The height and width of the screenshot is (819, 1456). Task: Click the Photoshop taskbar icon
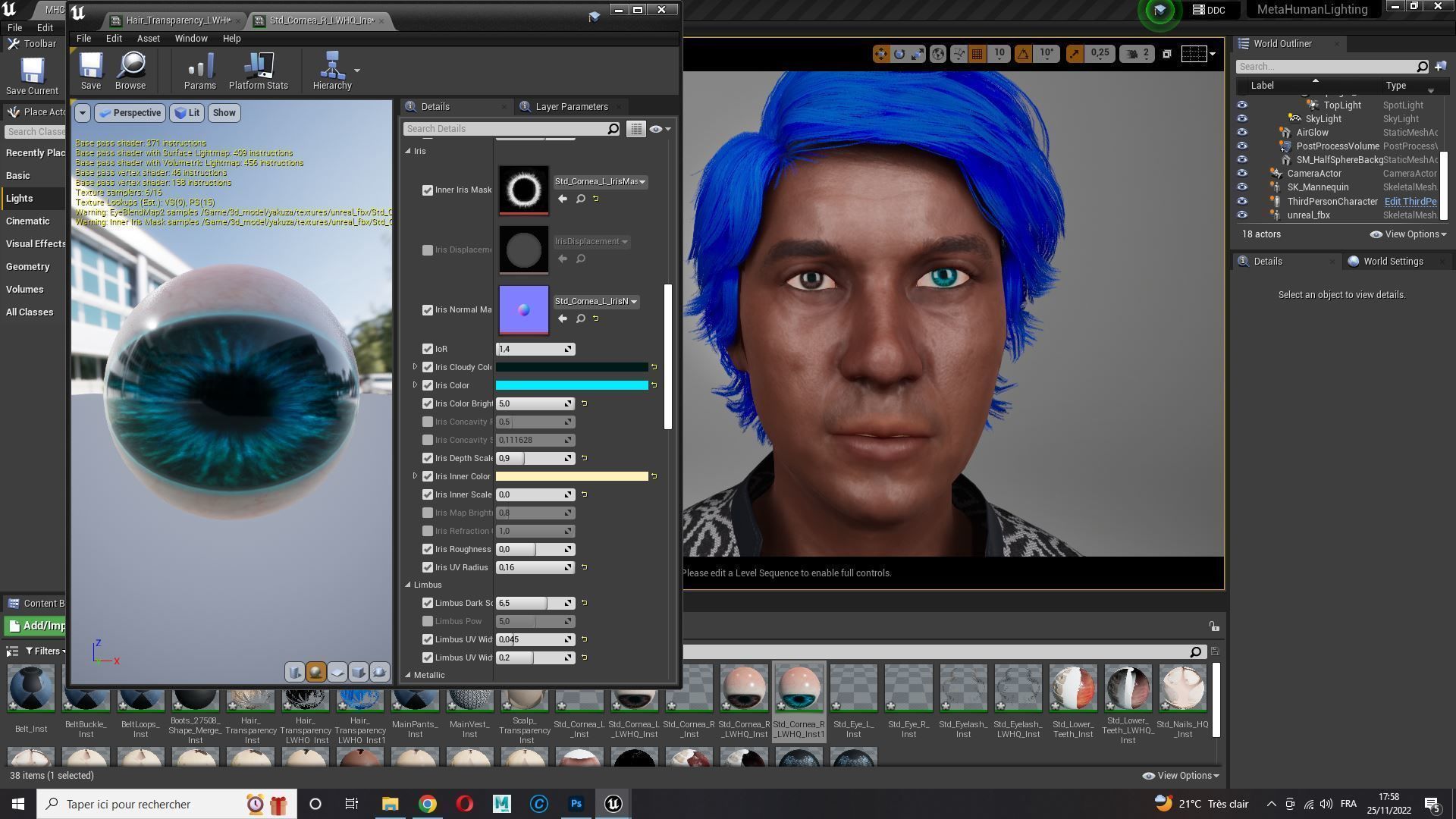coord(576,804)
